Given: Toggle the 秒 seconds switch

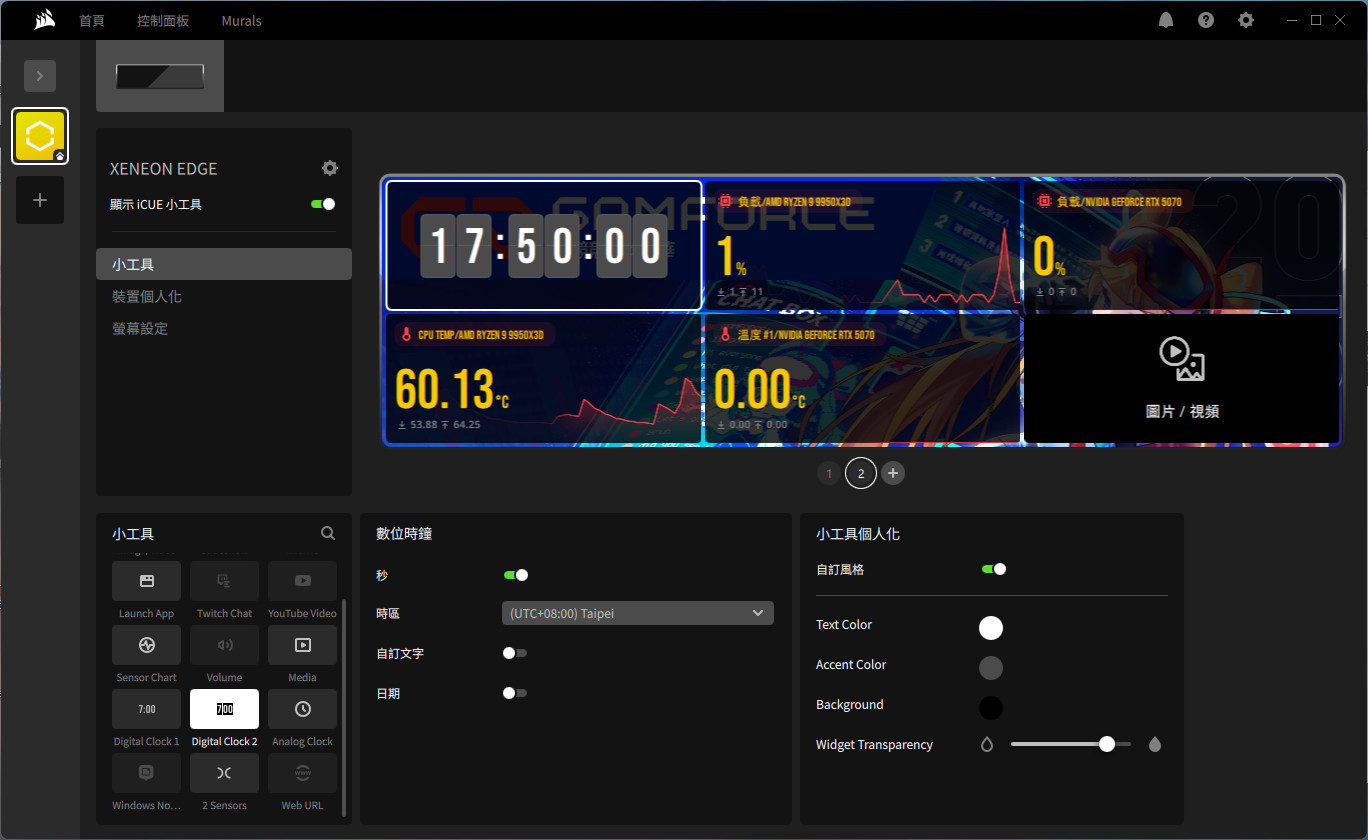Looking at the screenshot, I should tap(515, 575).
